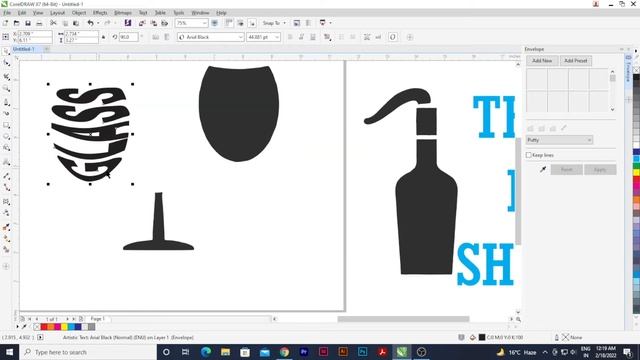Viewport: 640px width, 360px height.
Task: Select the Drop Shadow effects tool
Action: [x=6, y=202]
